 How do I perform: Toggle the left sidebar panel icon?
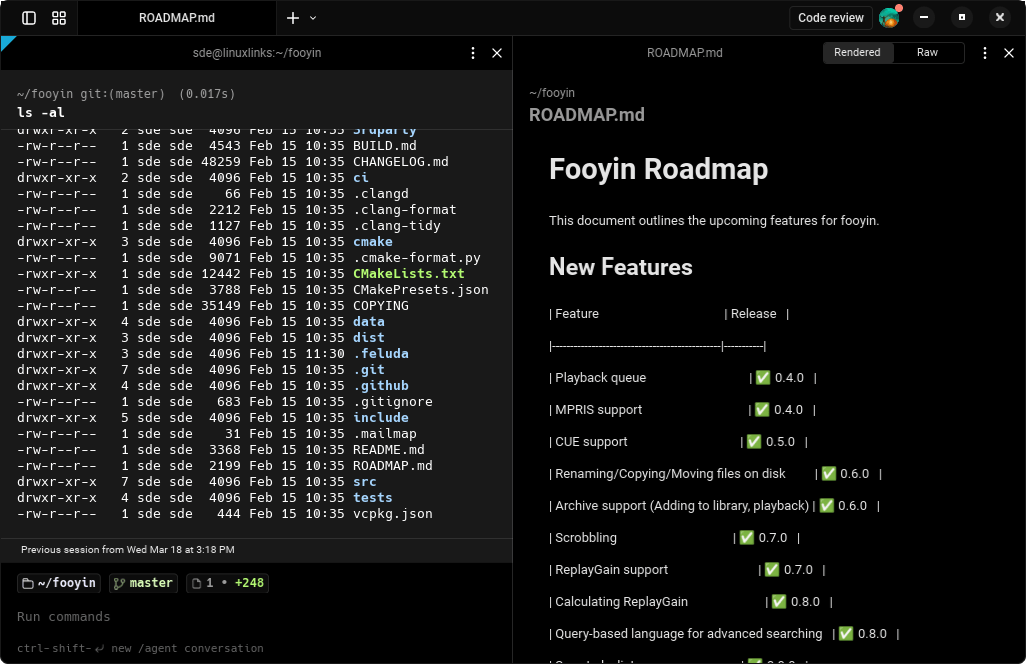pos(29,18)
